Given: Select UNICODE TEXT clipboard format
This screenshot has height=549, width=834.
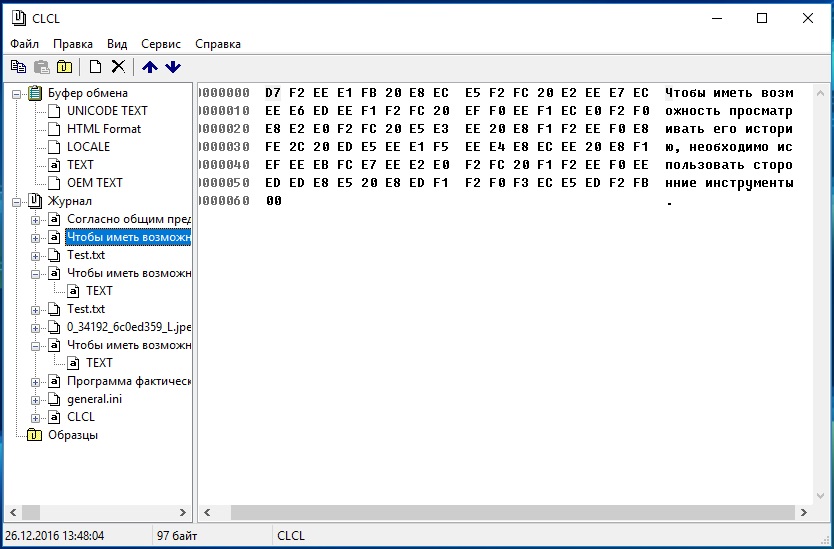Looking at the screenshot, I should pos(107,111).
